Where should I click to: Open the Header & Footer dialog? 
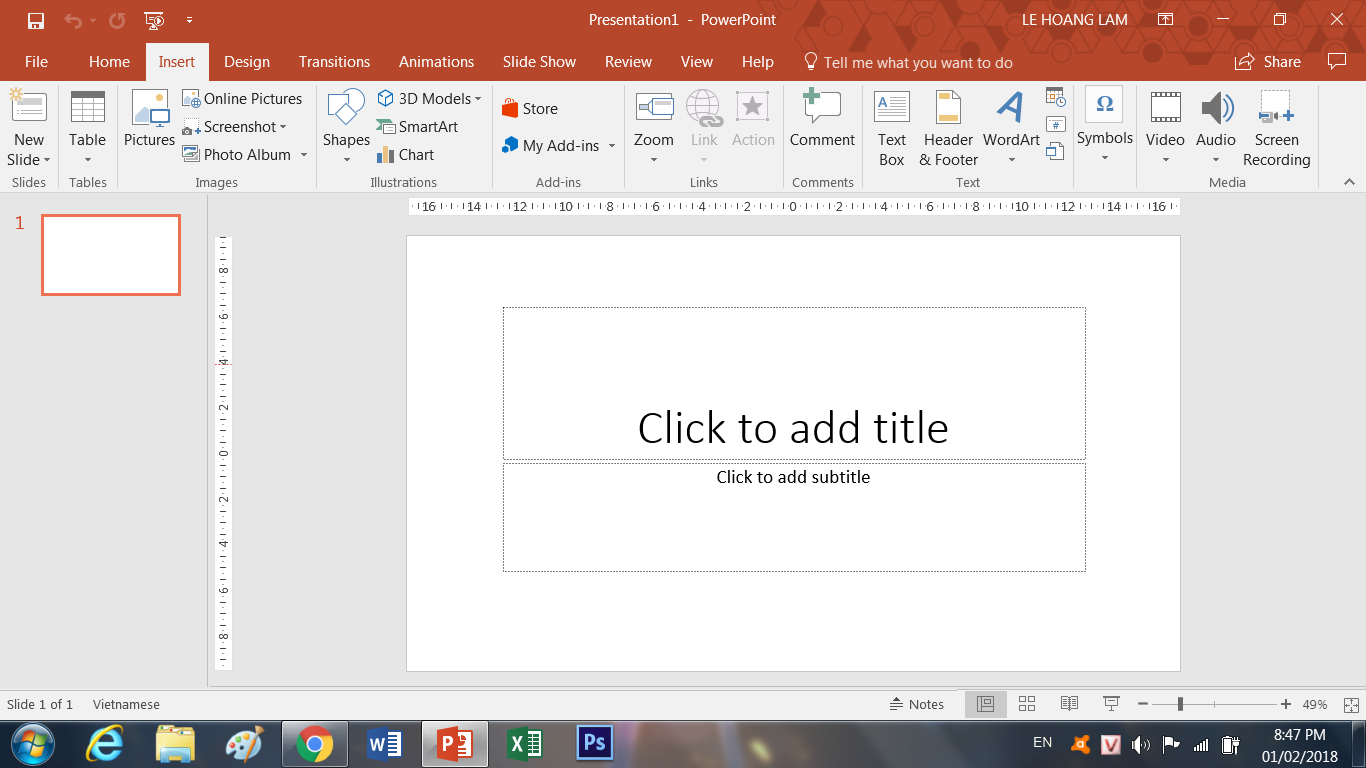point(948,129)
